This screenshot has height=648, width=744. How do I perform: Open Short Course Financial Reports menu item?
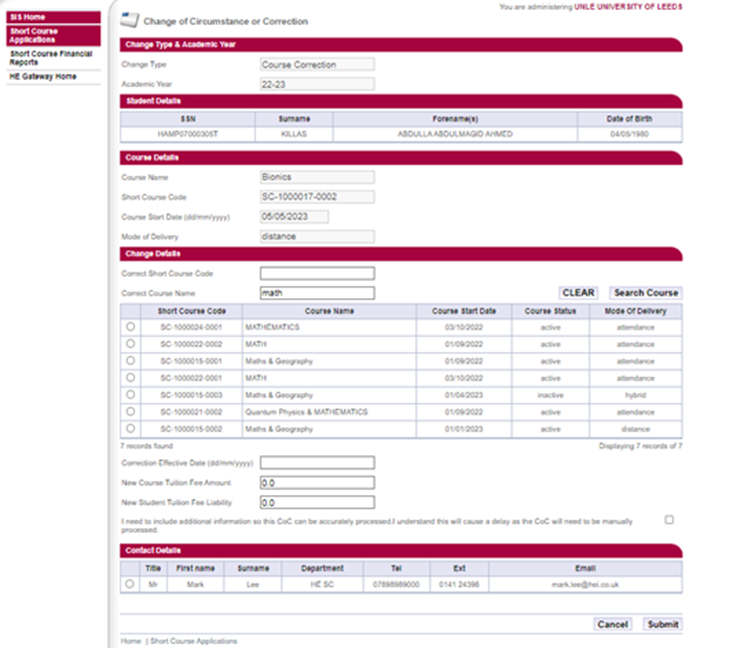point(50,57)
